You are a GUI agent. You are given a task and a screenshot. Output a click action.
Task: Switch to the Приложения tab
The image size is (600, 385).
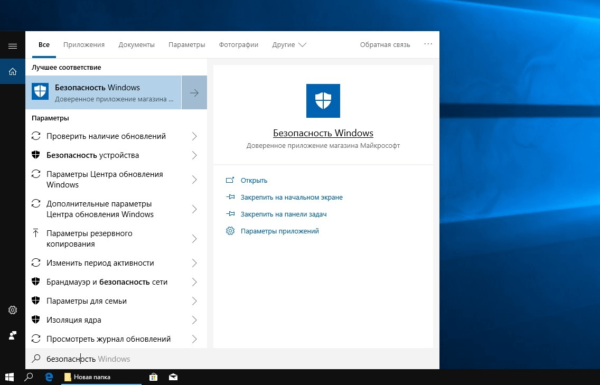[x=84, y=45]
